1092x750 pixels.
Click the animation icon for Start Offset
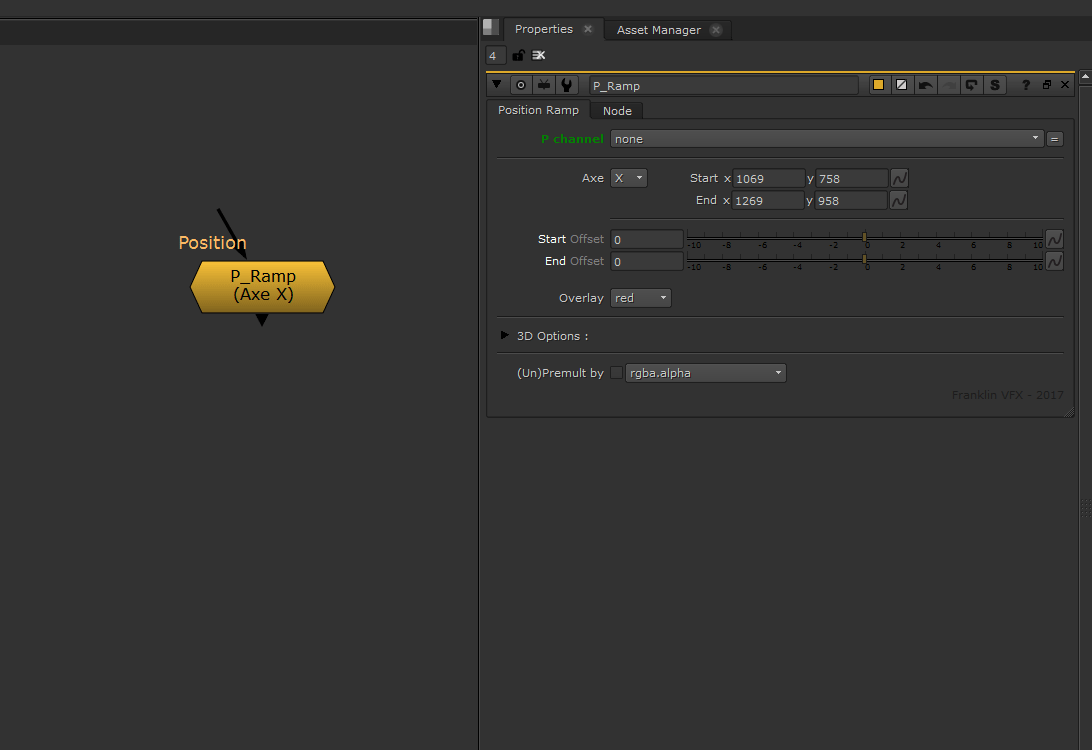coord(1054,239)
